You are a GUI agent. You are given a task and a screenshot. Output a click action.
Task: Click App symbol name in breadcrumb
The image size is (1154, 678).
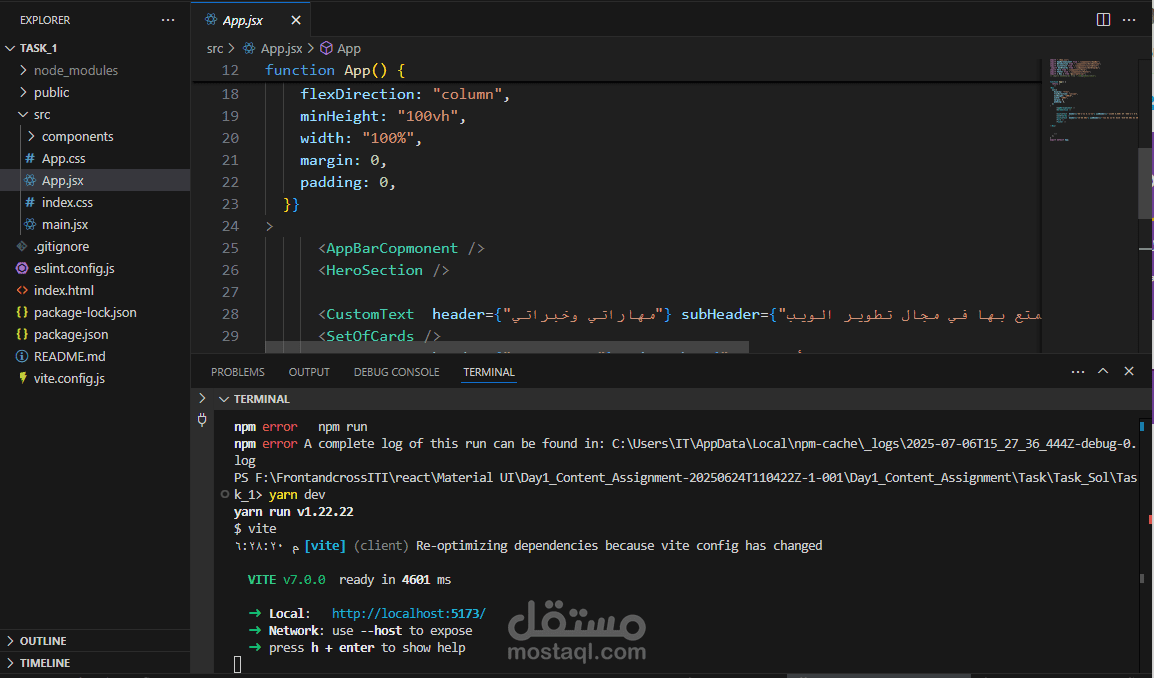tap(349, 49)
